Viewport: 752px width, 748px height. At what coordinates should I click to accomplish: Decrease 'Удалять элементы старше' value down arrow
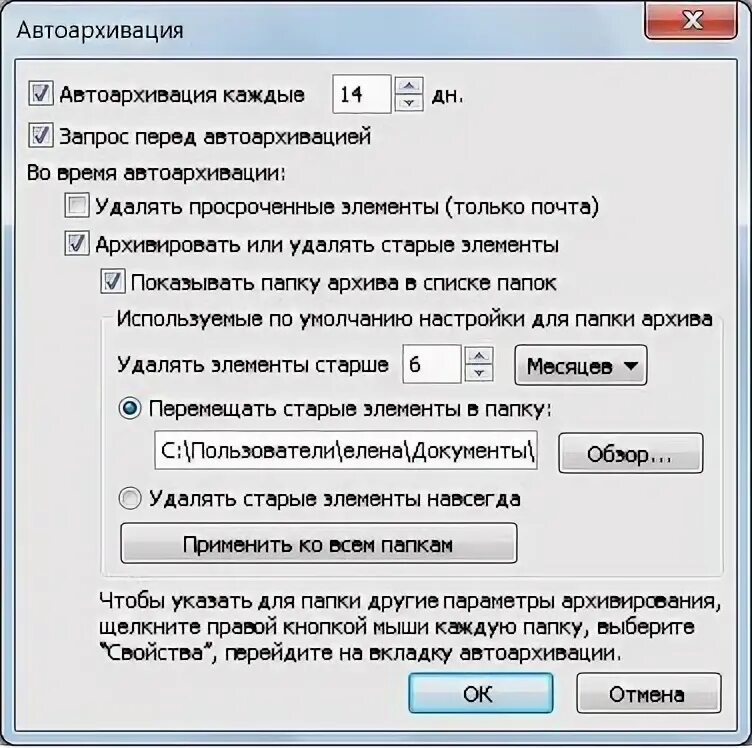[479, 373]
